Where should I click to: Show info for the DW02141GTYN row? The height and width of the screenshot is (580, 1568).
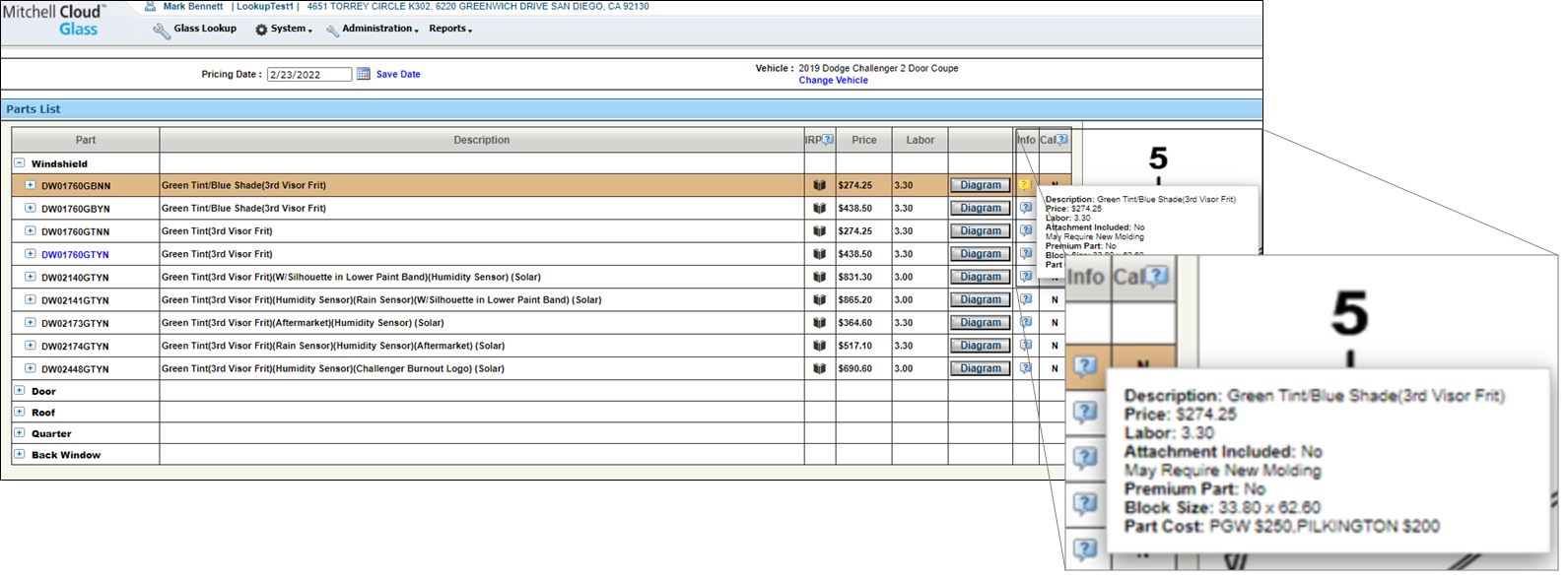[1026, 299]
